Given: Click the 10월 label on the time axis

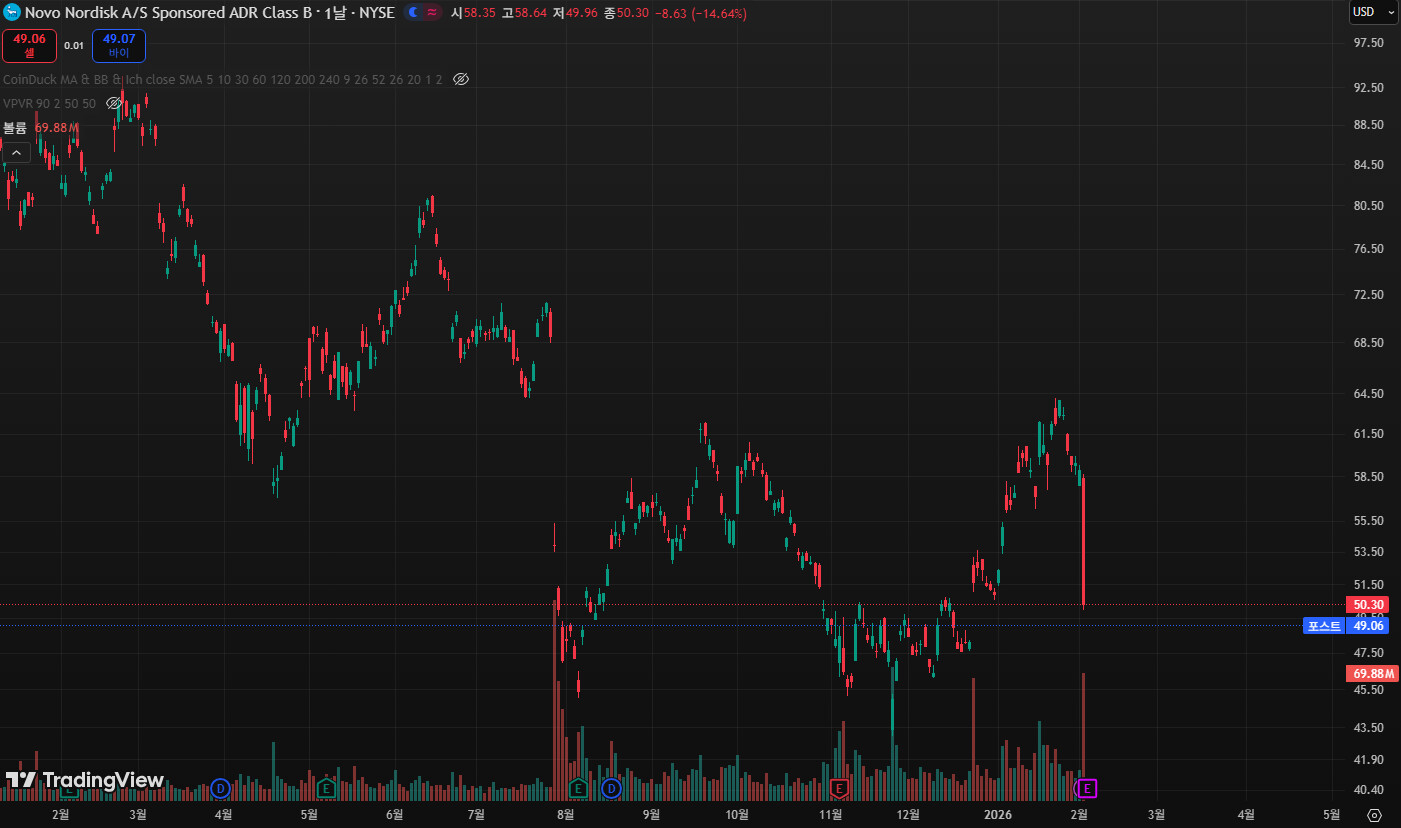Looking at the screenshot, I should [x=738, y=814].
